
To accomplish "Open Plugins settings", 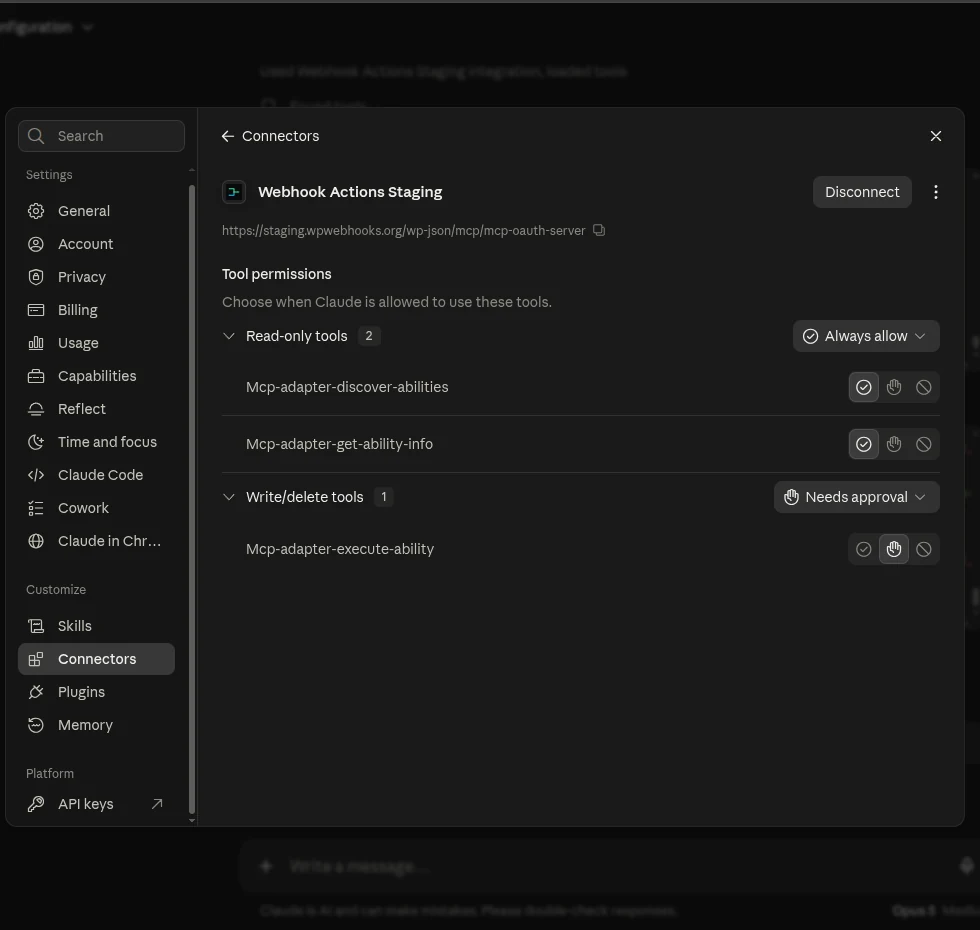I will (96, 692).
